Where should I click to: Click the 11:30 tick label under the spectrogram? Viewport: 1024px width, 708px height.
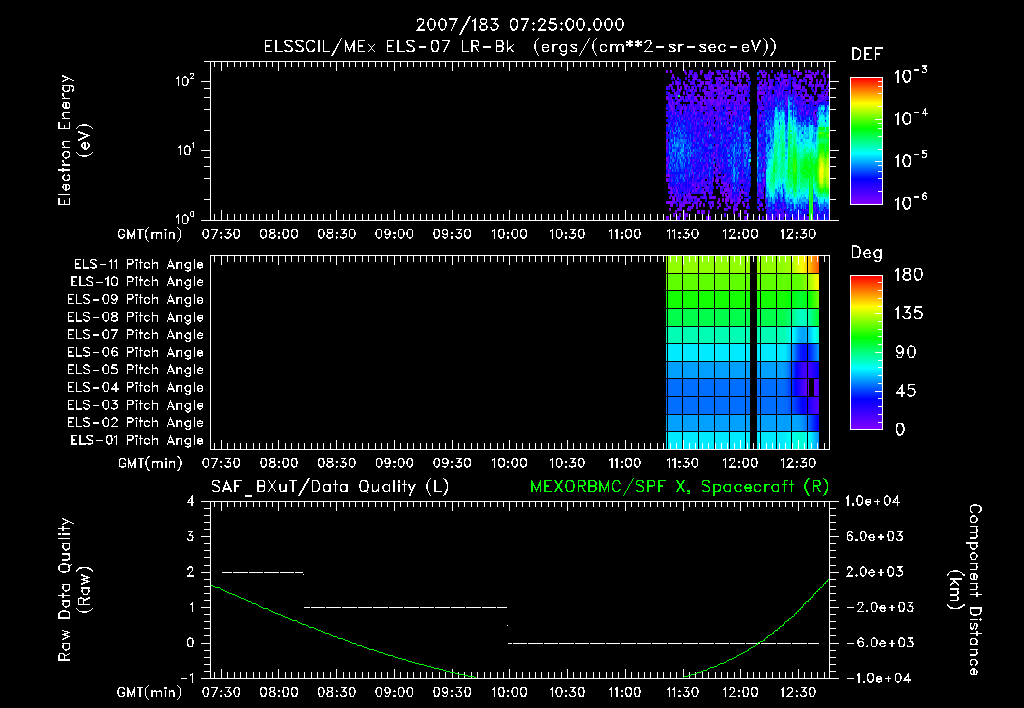tap(682, 234)
